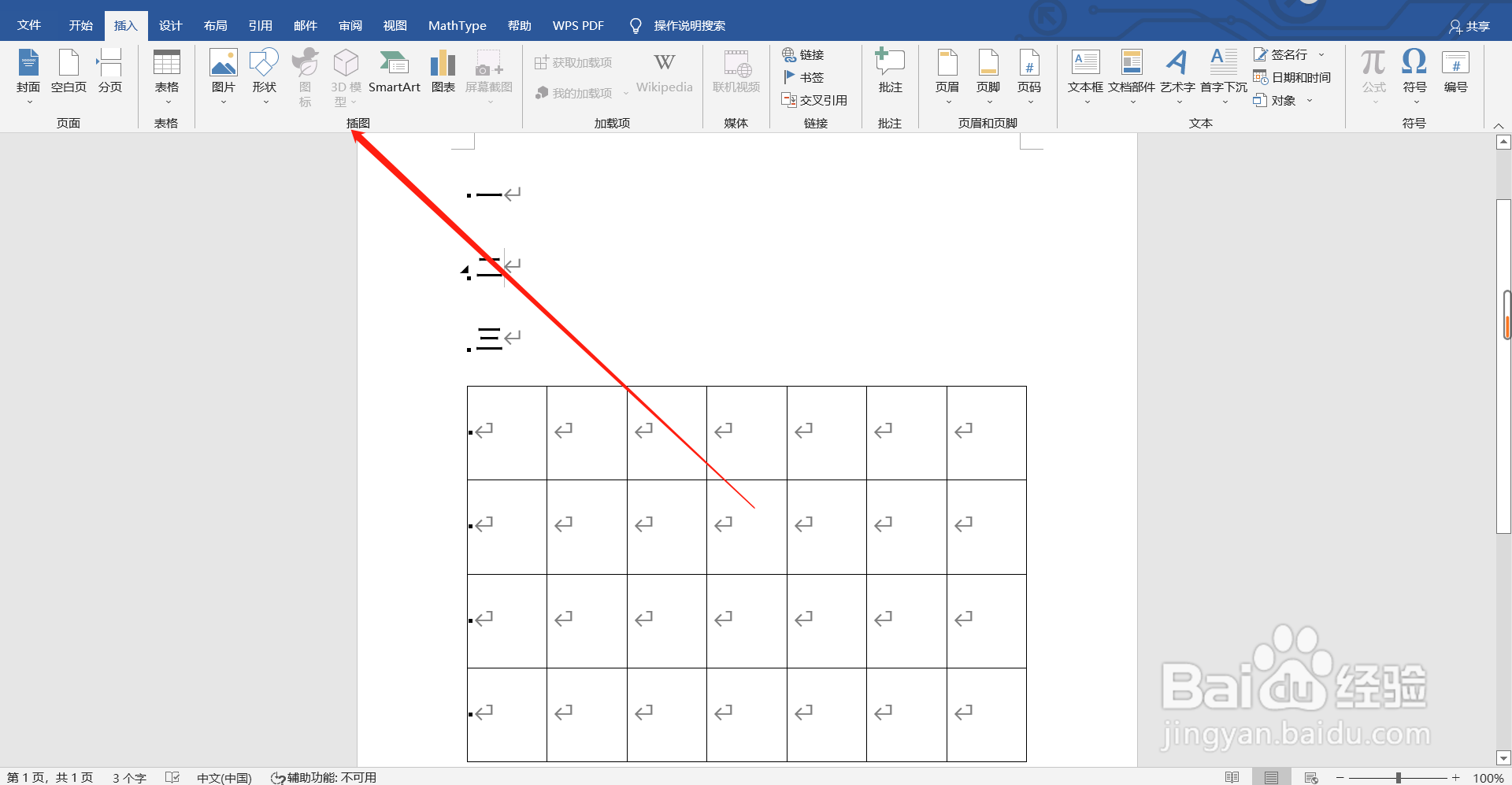Open the shapes (形状) gallery
This screenshot has height=785, width=1512.
tap(265, 77)
